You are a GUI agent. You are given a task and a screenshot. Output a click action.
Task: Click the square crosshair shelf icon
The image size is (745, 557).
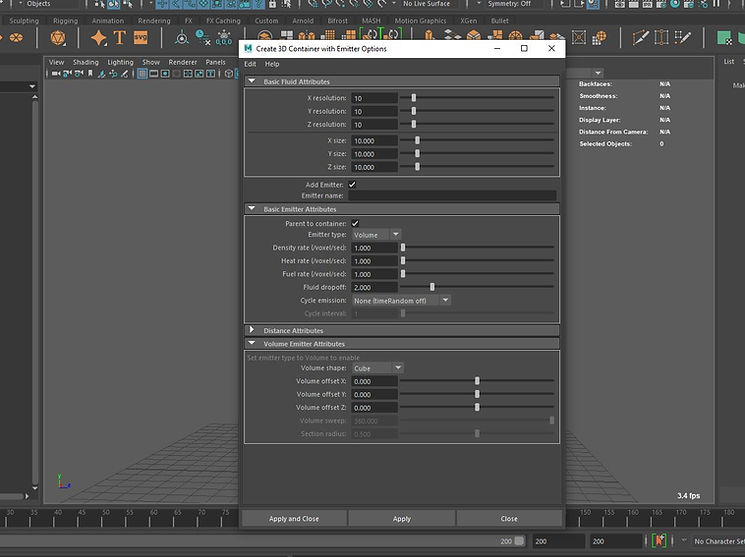click(579, 38)
